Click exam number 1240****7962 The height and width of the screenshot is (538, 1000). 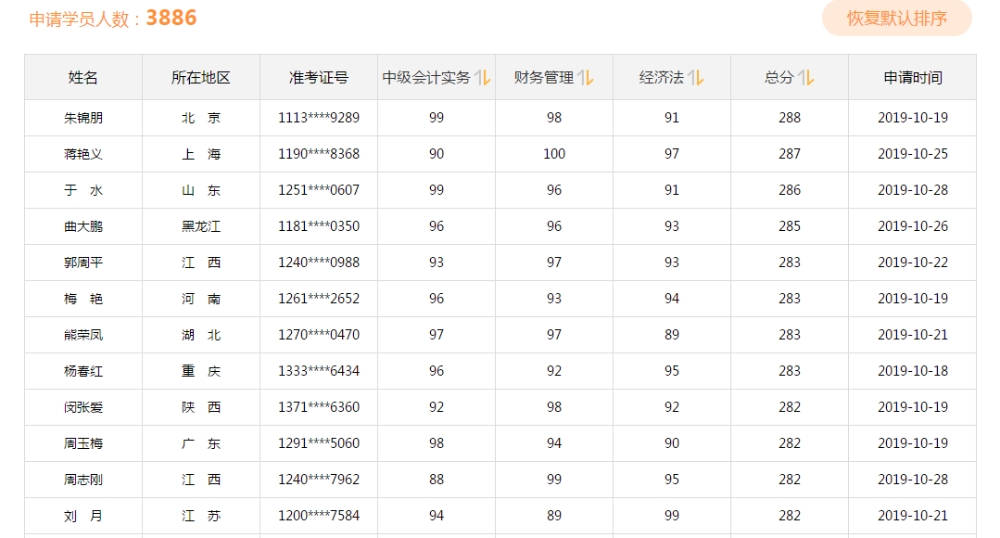[x=319, y=480]
